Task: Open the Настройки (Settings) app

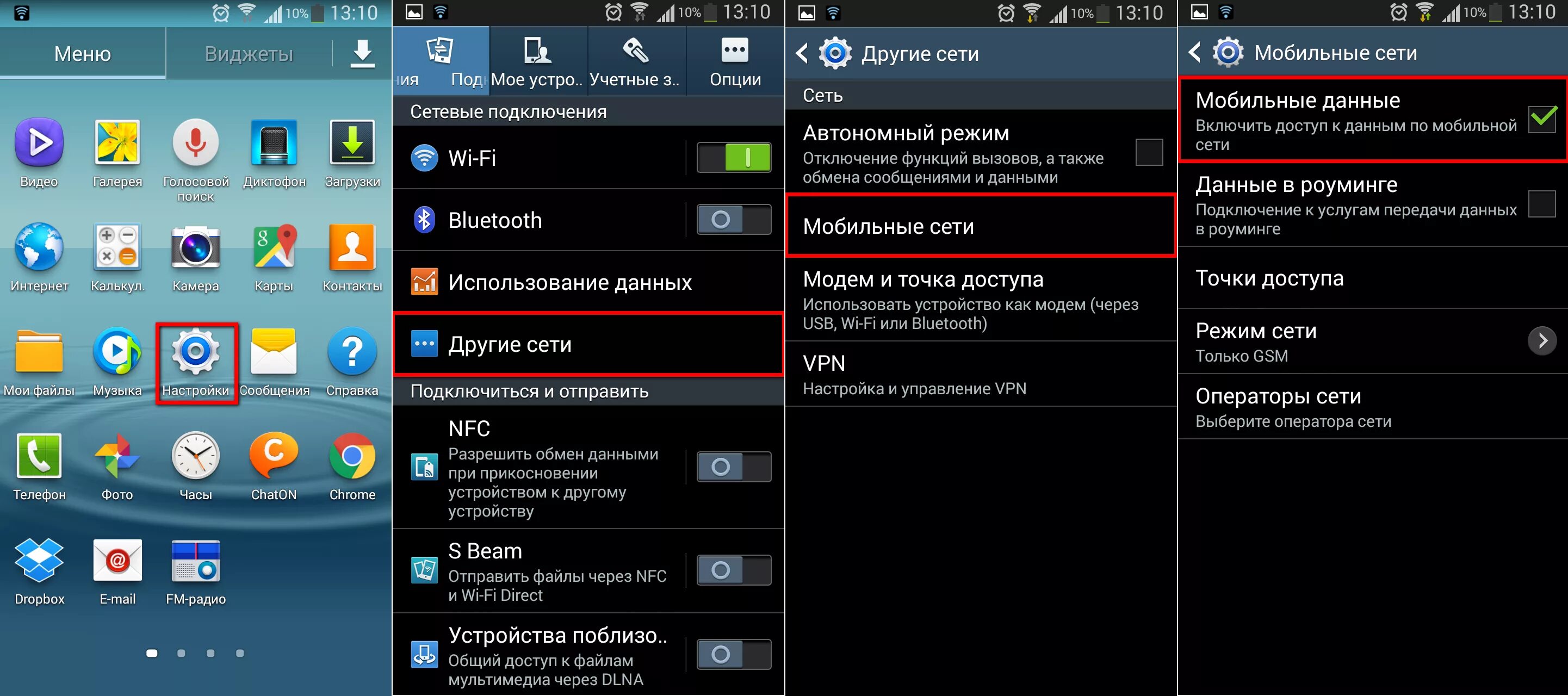Action: click(195, 370)
